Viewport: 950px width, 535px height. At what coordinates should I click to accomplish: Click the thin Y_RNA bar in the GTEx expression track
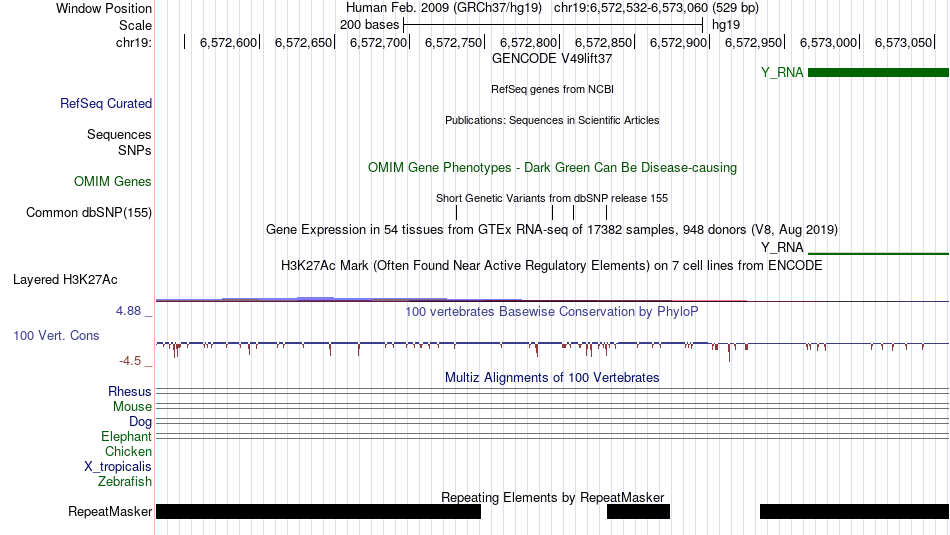(879, 253)
